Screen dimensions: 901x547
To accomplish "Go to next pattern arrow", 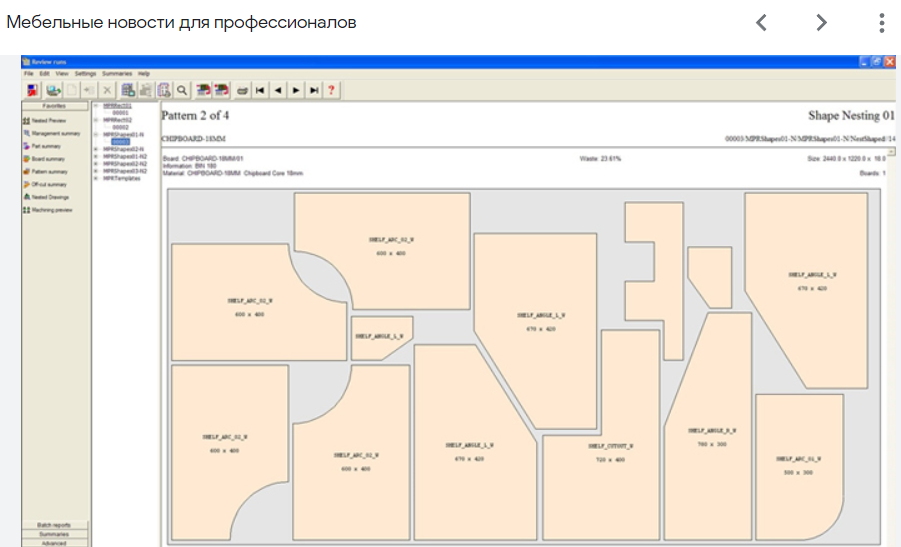I will point(296,90).
